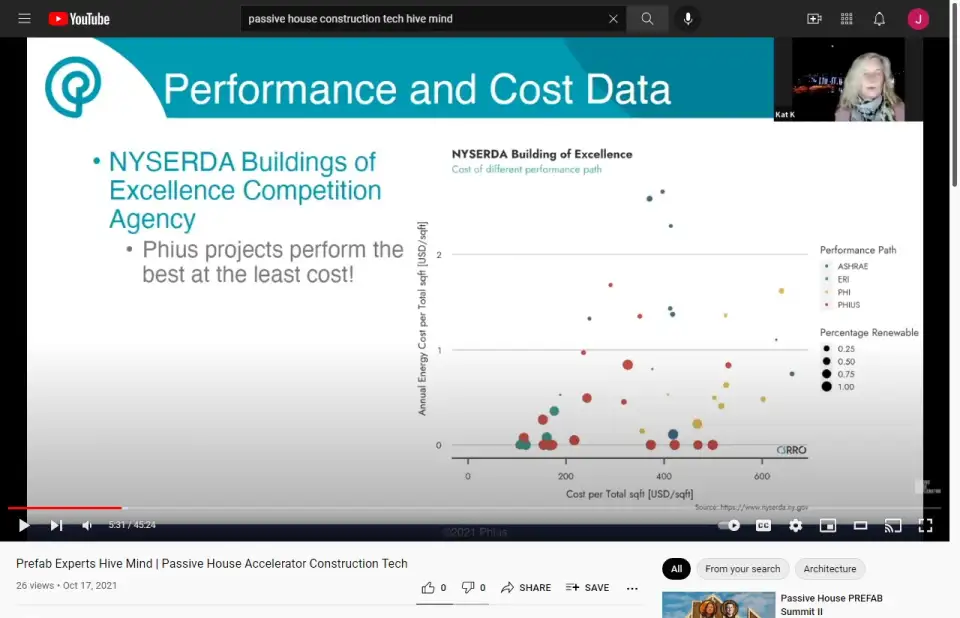The height and width of the screenshot is (618, 960).
Task: Open the account avatar menu
Action: (x=918, y=19)
